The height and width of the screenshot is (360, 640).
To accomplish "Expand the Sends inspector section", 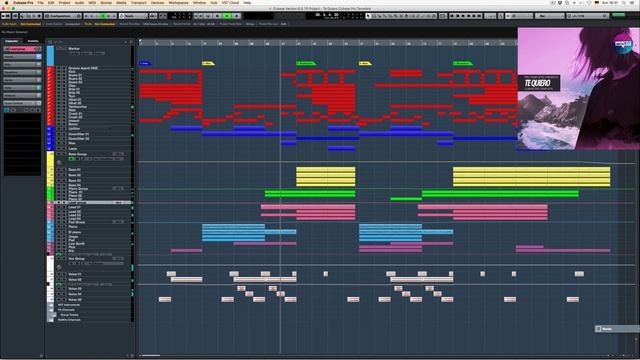I will (22, 80).
